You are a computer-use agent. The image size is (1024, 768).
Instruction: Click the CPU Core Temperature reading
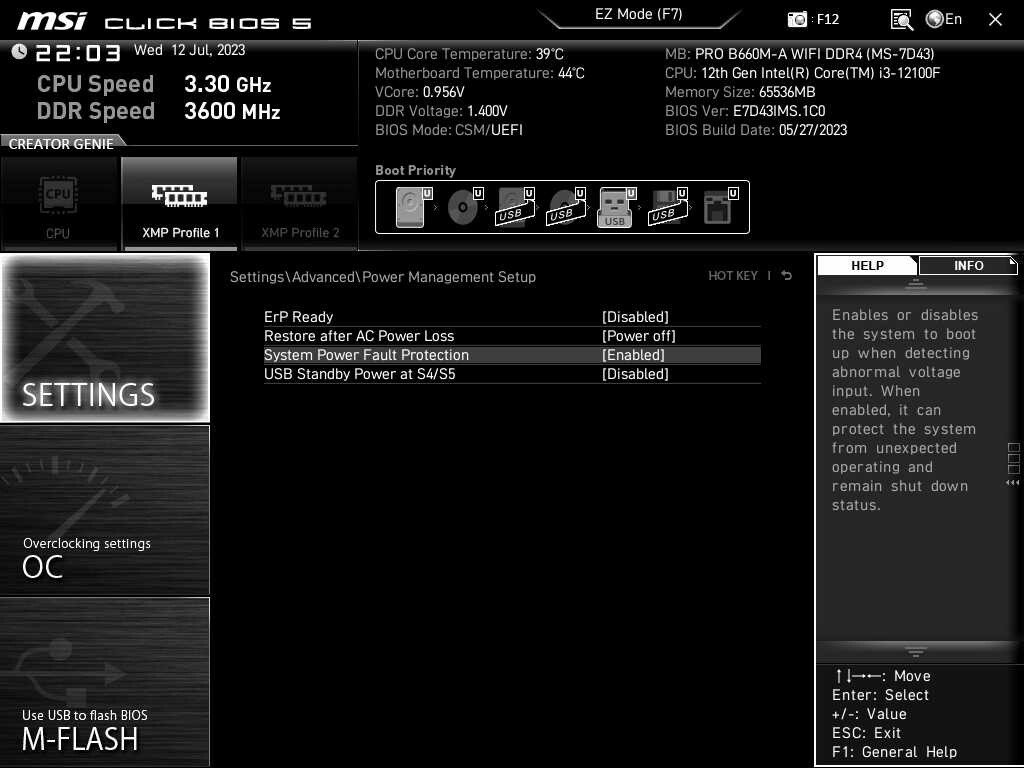click(x=469, y=54)
